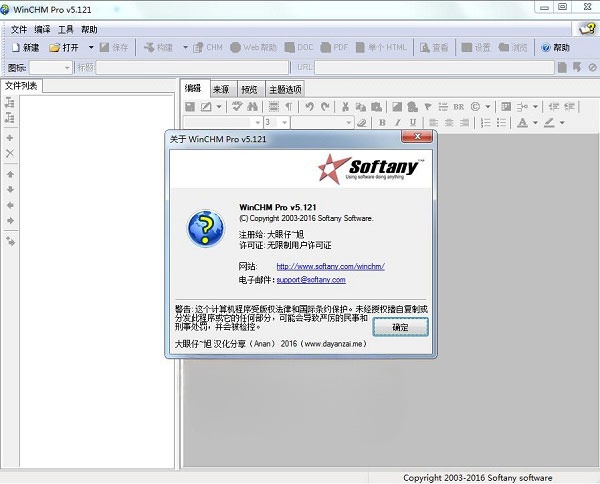Screen dimensions: 600x484
Task: Click the New (新建) toolbar icon
Action: coord(24,47)
